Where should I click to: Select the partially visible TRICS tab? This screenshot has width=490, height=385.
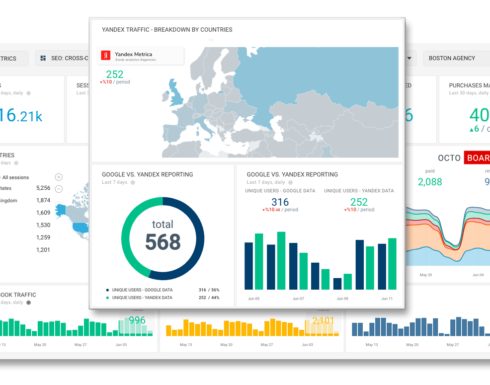13,58
